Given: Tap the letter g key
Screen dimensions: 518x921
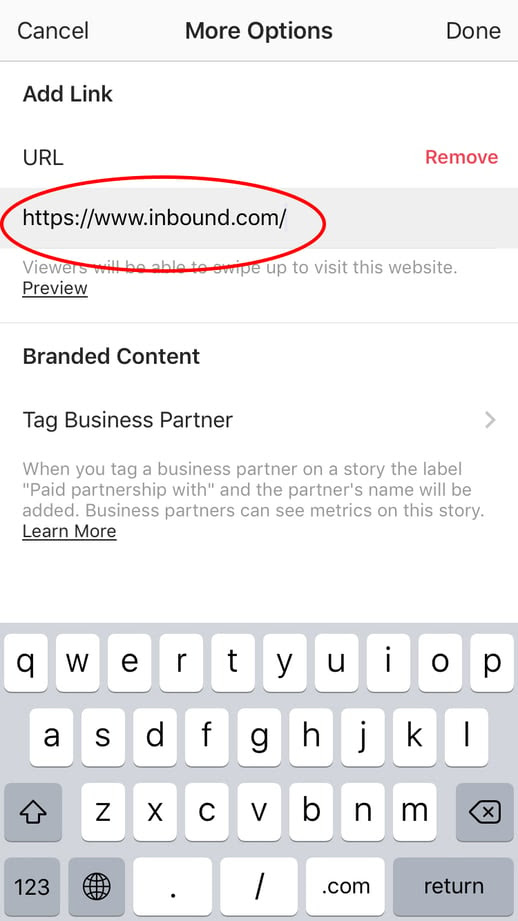Looking at the screenshot, I should click(259, 737).
